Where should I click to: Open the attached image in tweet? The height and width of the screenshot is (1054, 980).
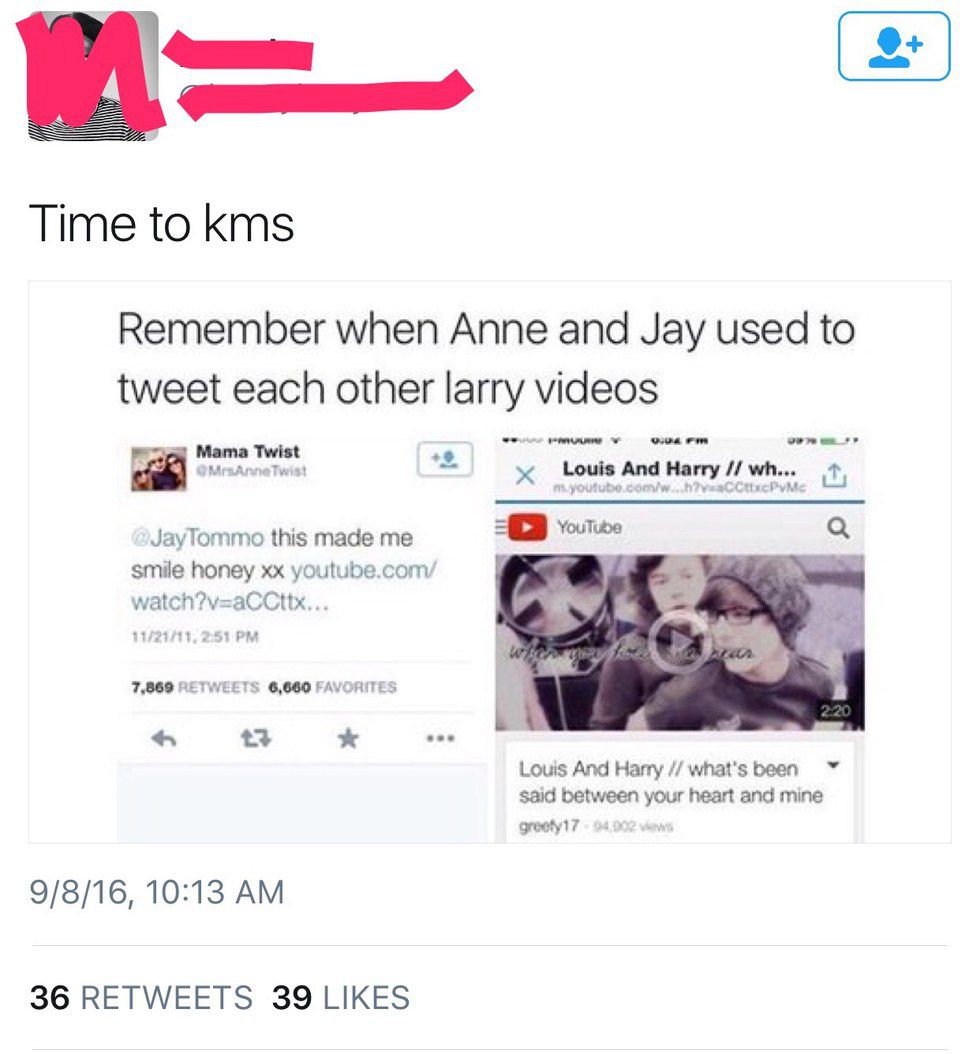490,562
